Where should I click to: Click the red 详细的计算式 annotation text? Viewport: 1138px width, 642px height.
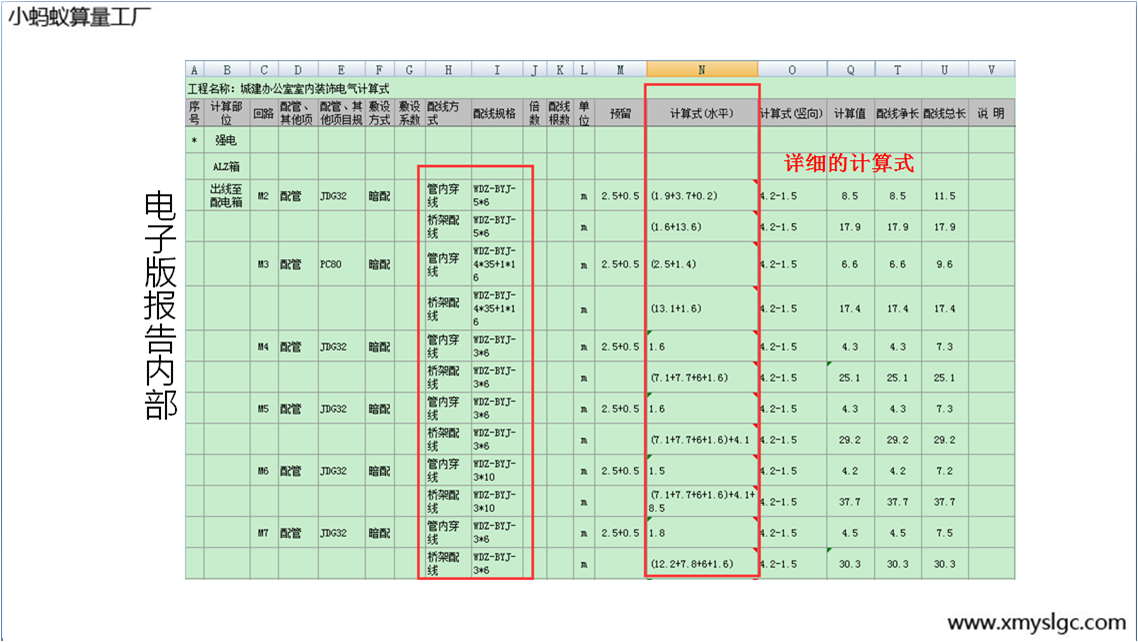[x=849, y=164]
